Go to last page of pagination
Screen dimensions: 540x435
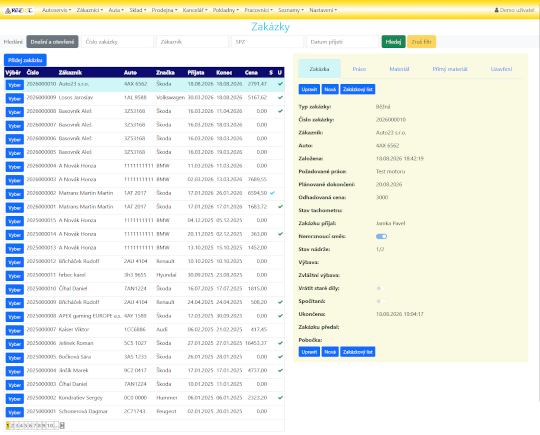(62, 426)
